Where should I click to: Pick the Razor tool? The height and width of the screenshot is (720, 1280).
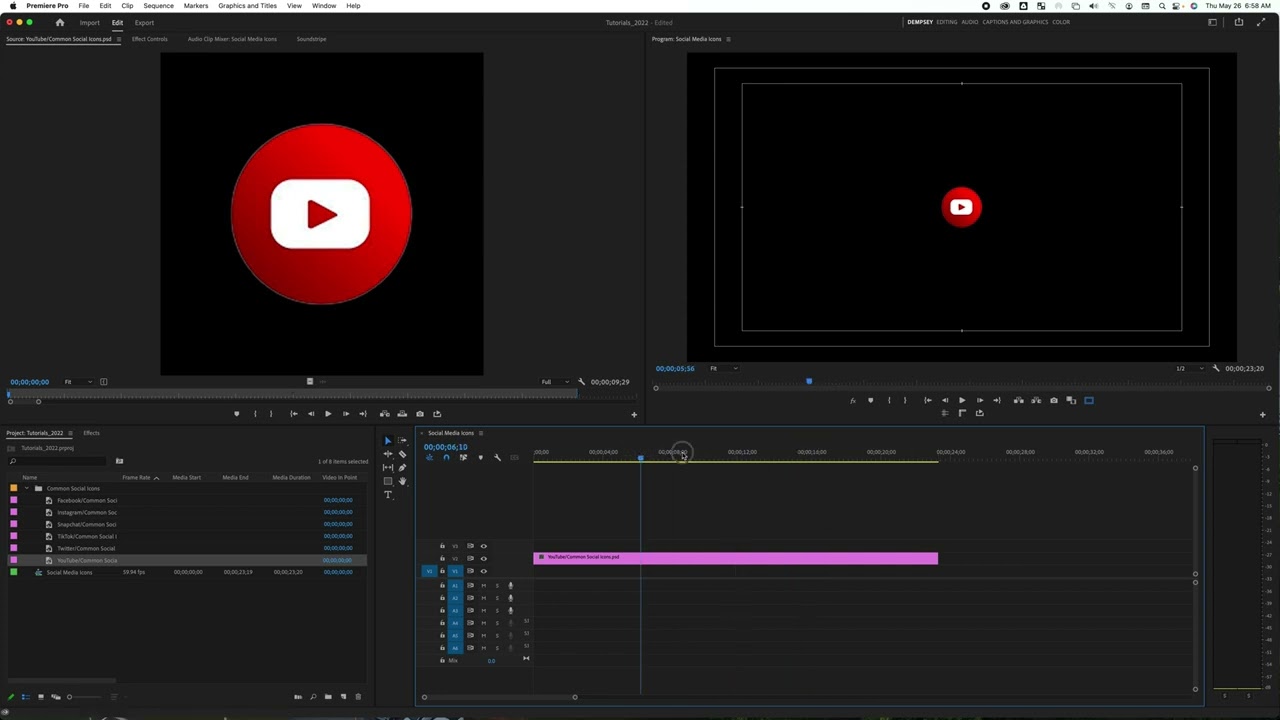(402, 454)
